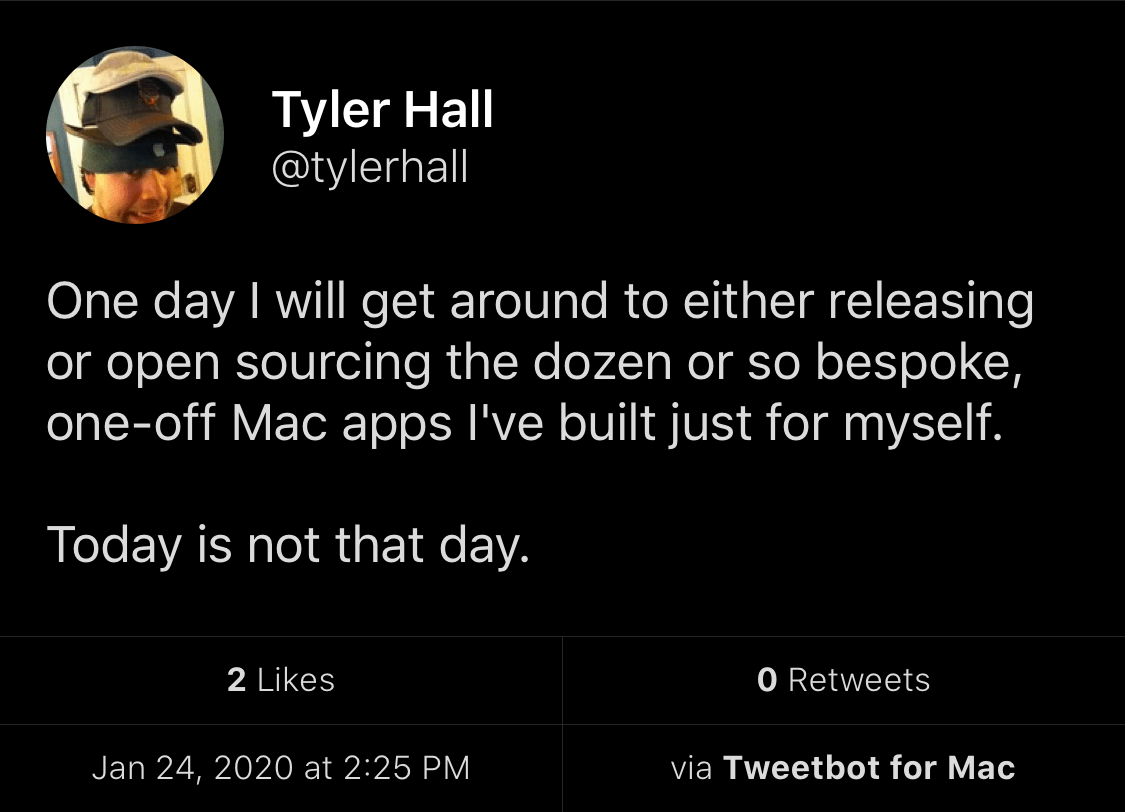
Task: View the 2 Likes list
Action: pyautogui.click(x=281, y=680)
